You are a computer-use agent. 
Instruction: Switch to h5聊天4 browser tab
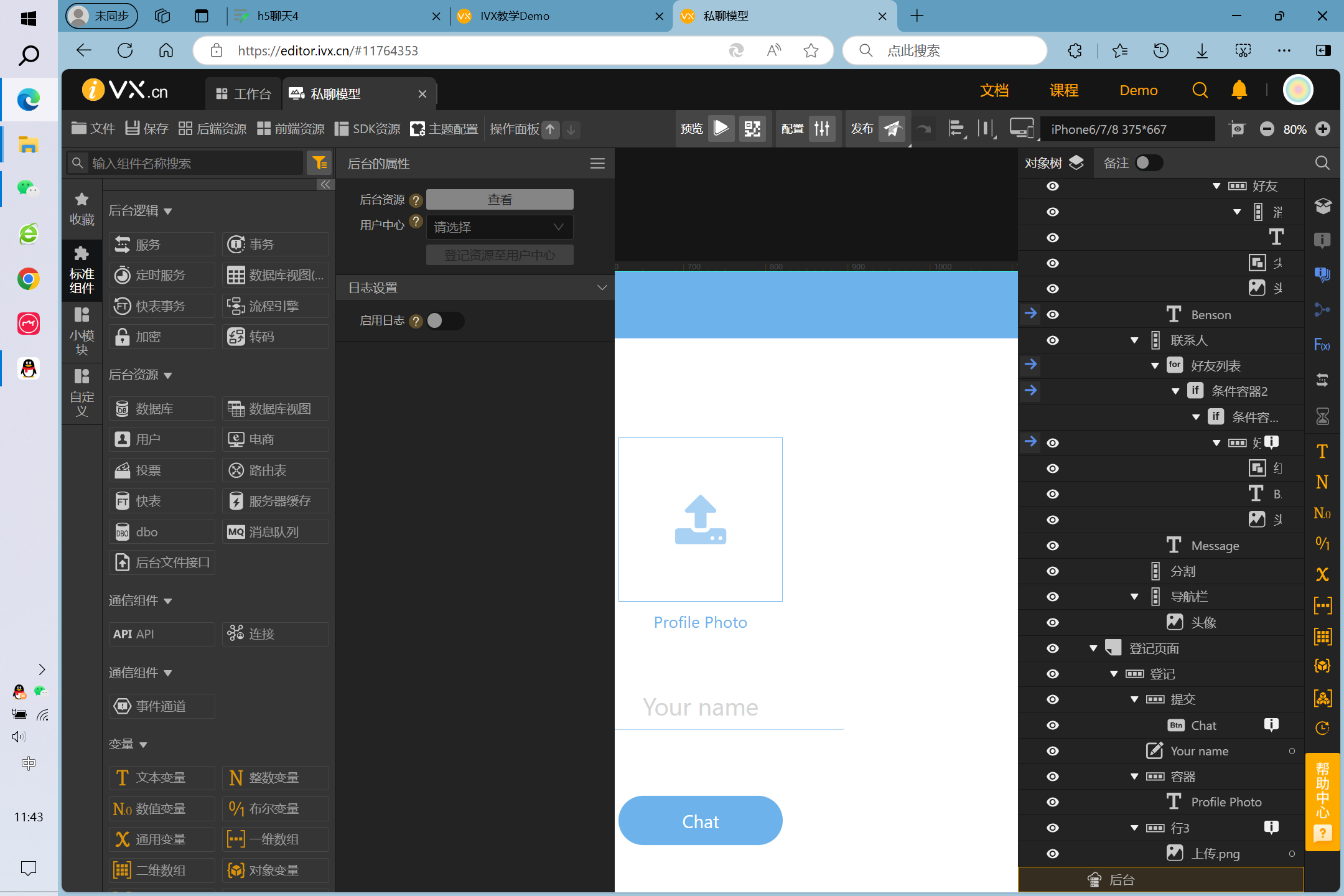(337, 16)
